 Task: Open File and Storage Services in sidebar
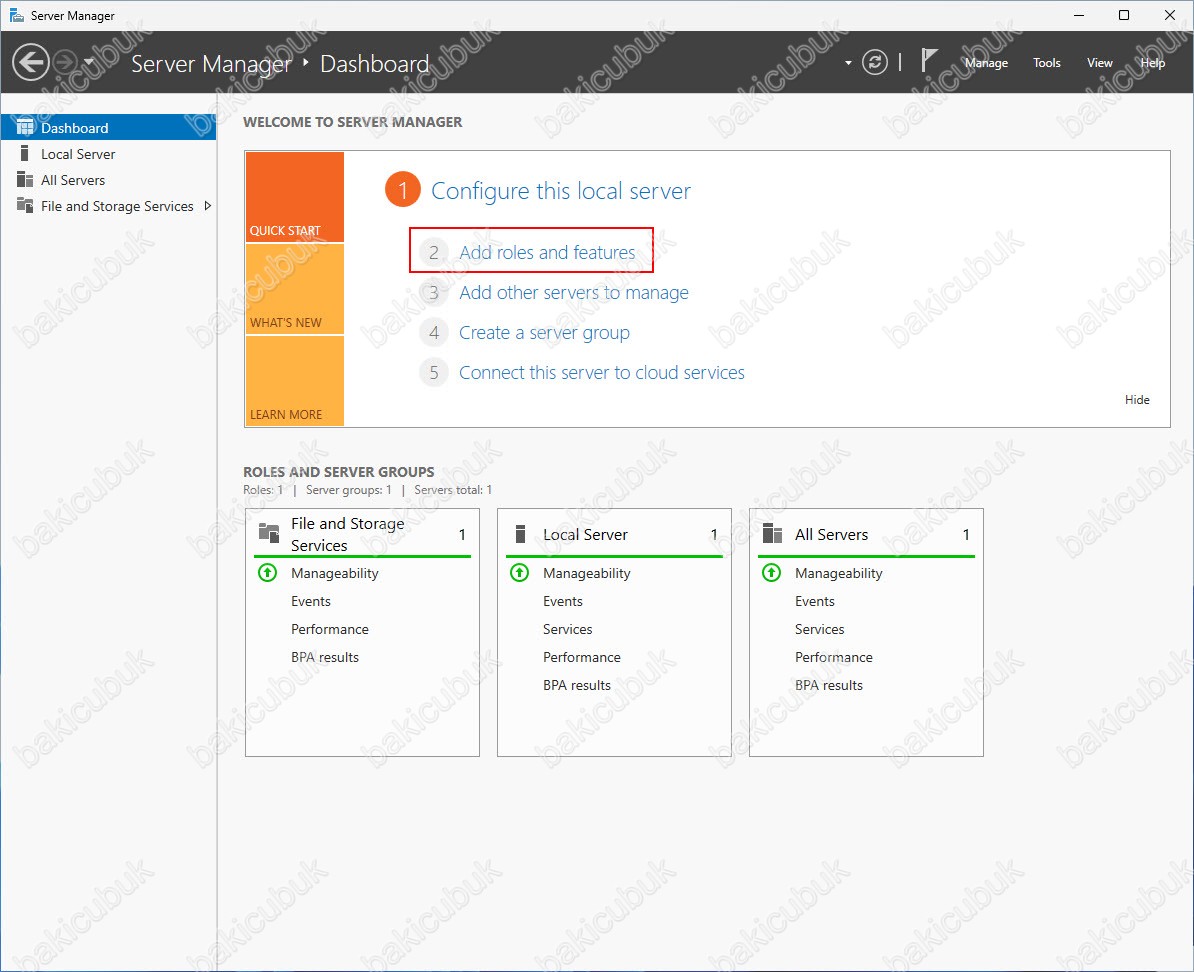[x=108, y=206]
